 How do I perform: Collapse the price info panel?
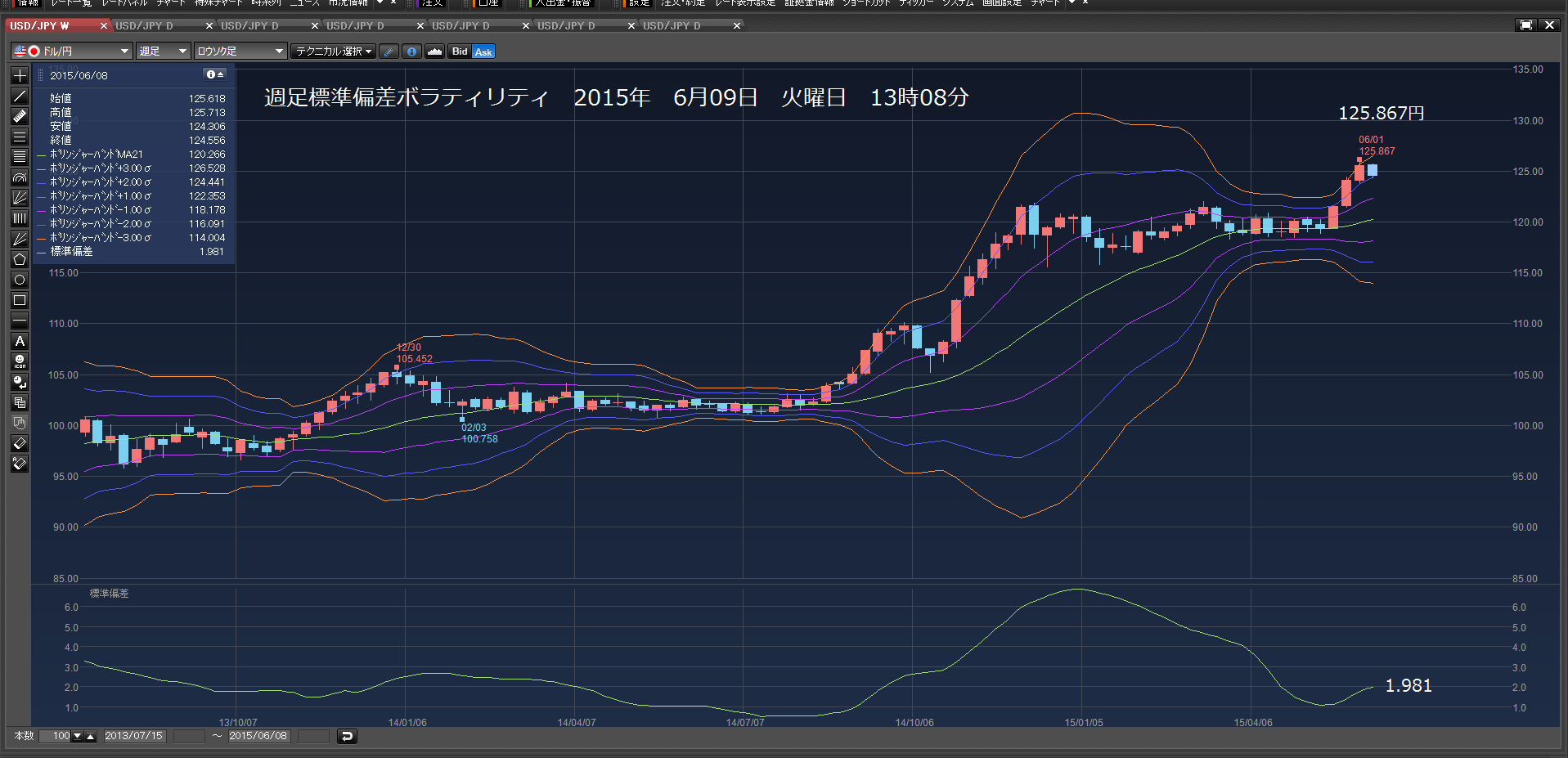point(215,74)
